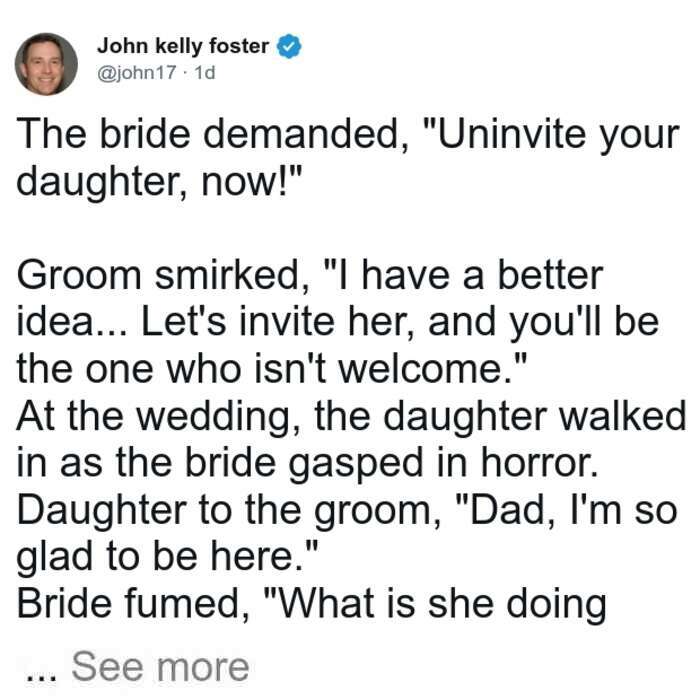This screenshot has height=700, width=700.
Task: Click the line "Bride fumed, What is she doing"
Action: [312, 604]
